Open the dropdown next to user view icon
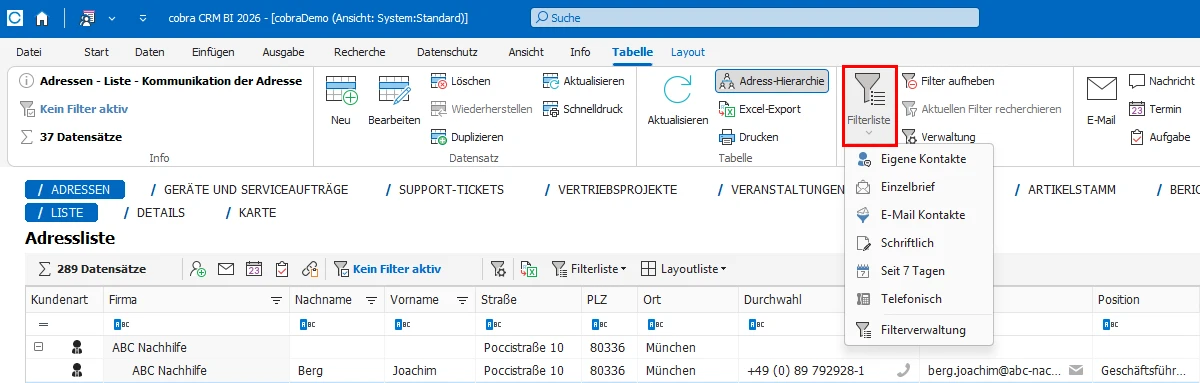1200x383 pixels. (111, 17)
